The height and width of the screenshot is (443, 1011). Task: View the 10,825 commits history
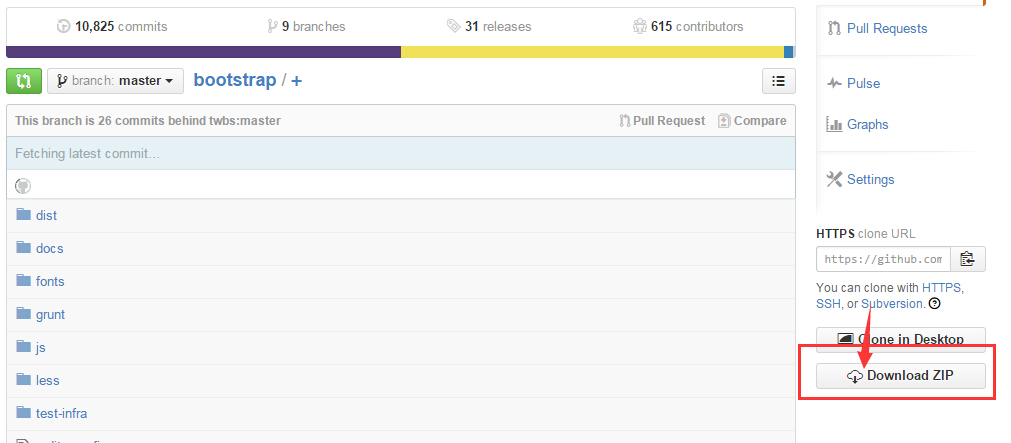112,26
